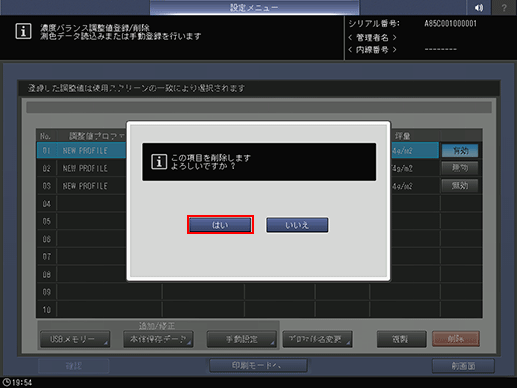This screenshot has height=388, width=517.
Task: Confirm deletion with はい button
Action: pyautogui.click(x=220, y=225)
